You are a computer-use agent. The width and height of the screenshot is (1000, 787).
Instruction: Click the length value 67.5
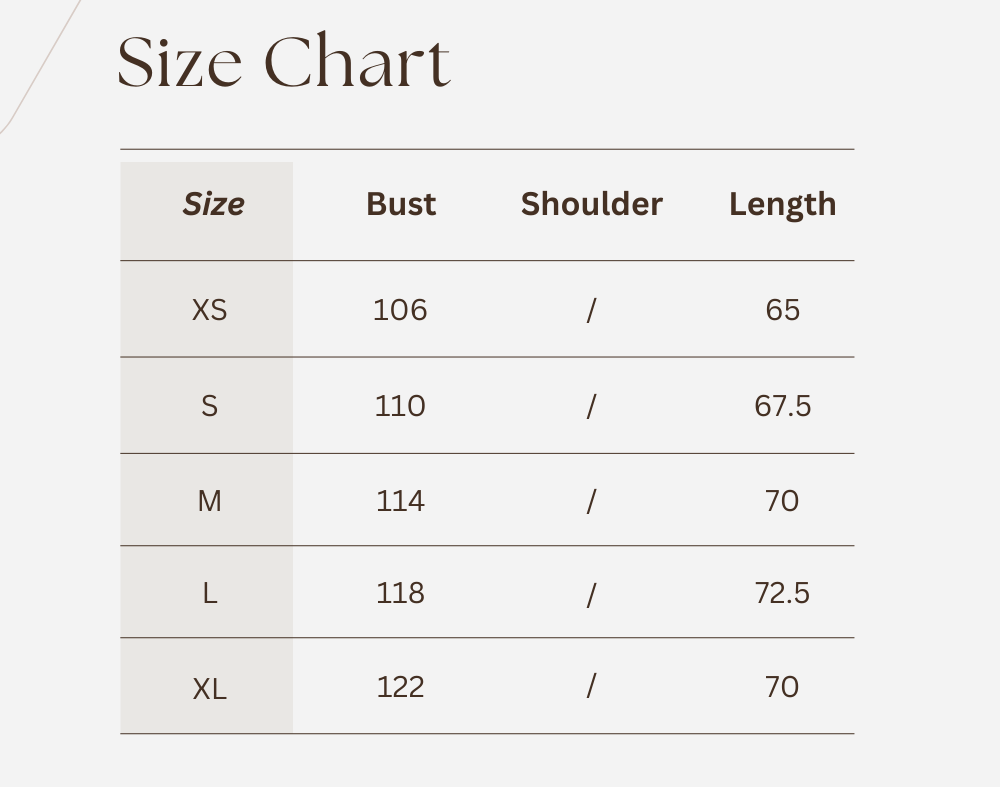tap(782, 406)
